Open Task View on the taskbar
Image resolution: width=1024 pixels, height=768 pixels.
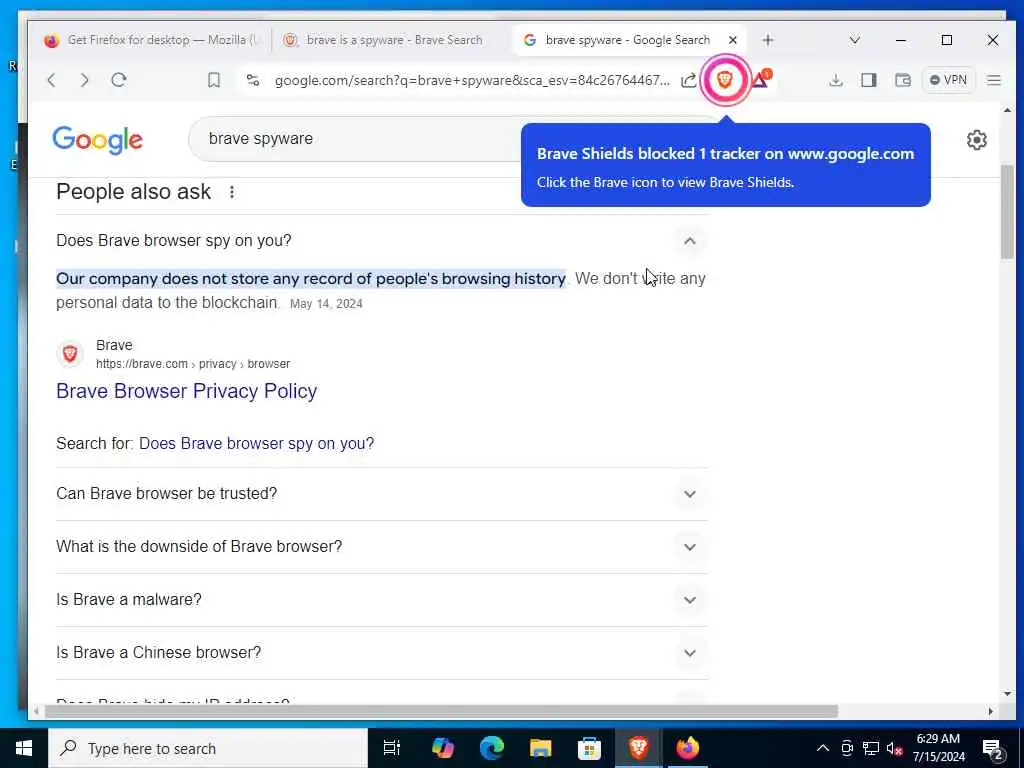[392, 748]
